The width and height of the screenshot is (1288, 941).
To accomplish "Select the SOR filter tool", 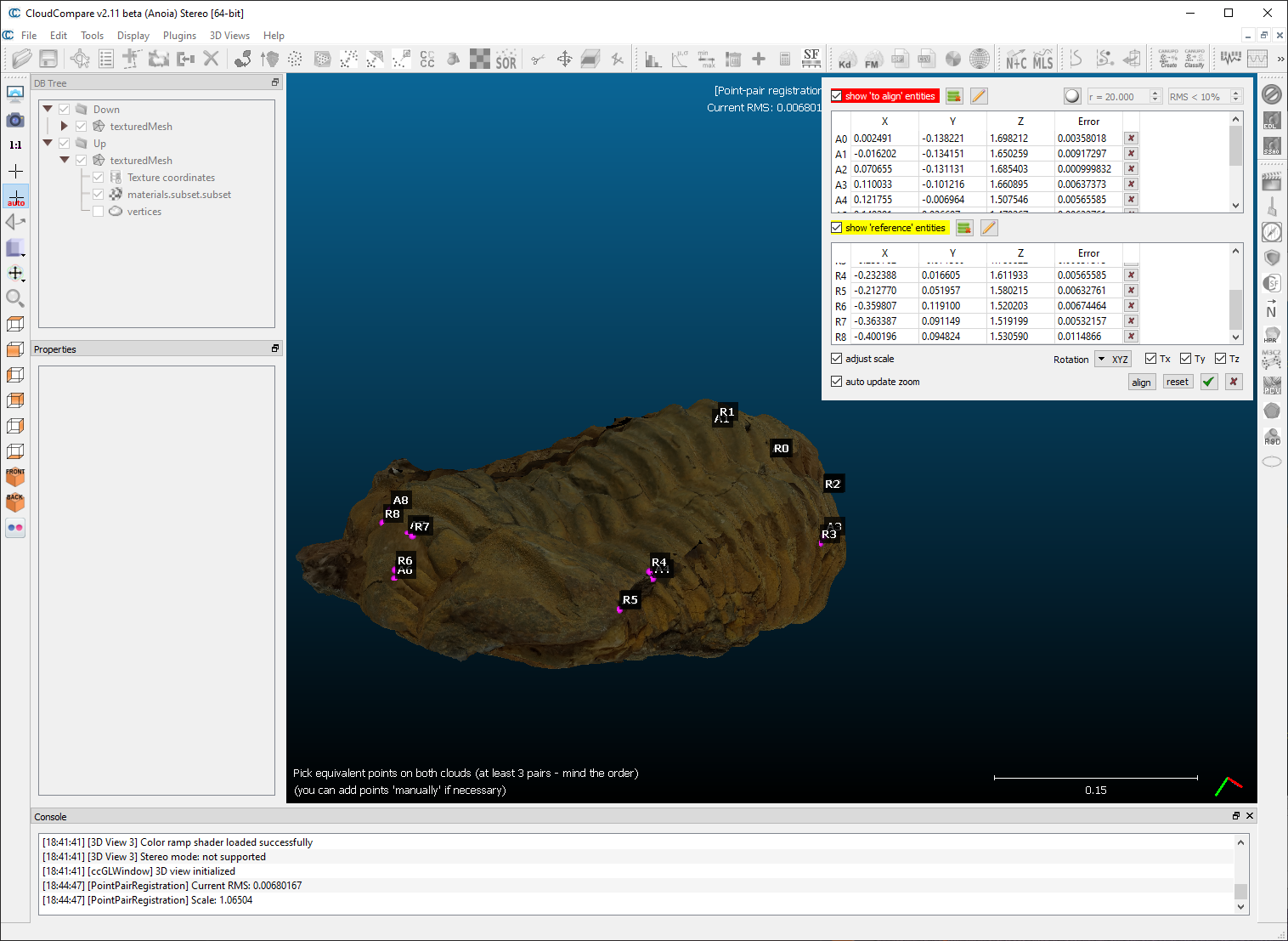I will point(506,59).
